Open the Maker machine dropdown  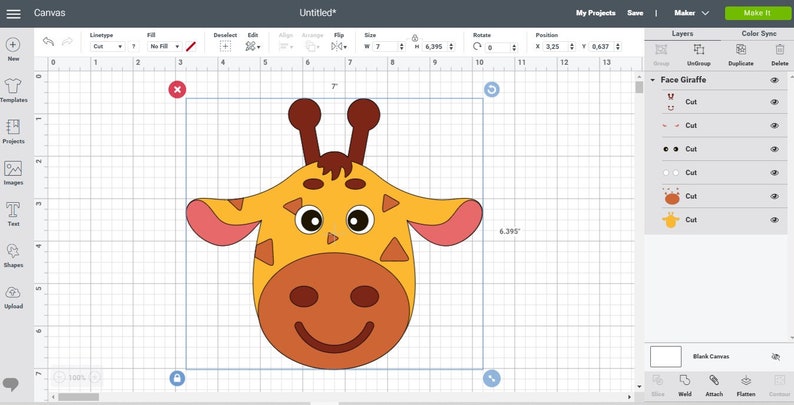click(x=691, y=13)
